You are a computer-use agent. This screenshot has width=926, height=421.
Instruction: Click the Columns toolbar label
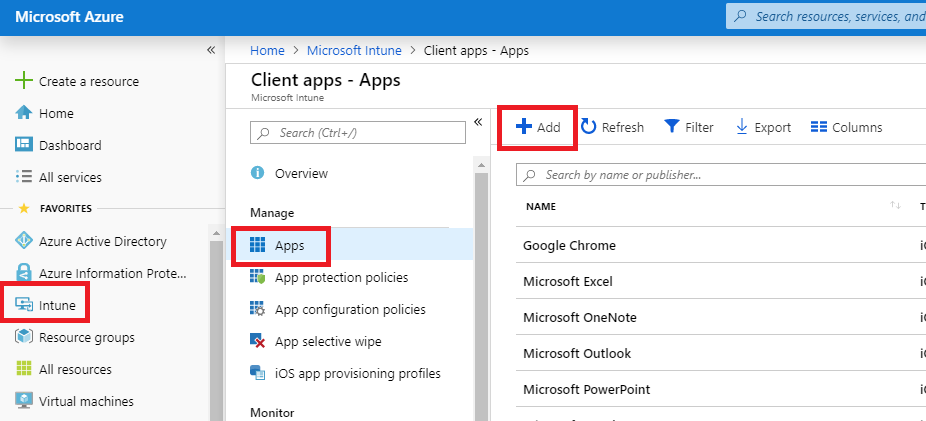click(857, 127)
